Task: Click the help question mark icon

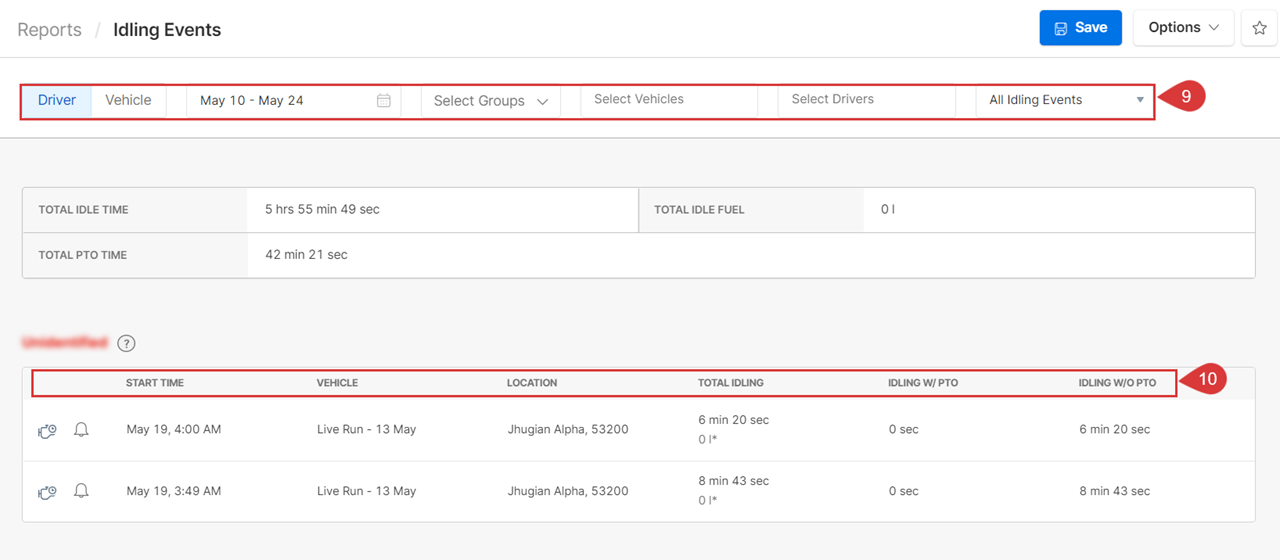Action: click(x=126, y=343)
